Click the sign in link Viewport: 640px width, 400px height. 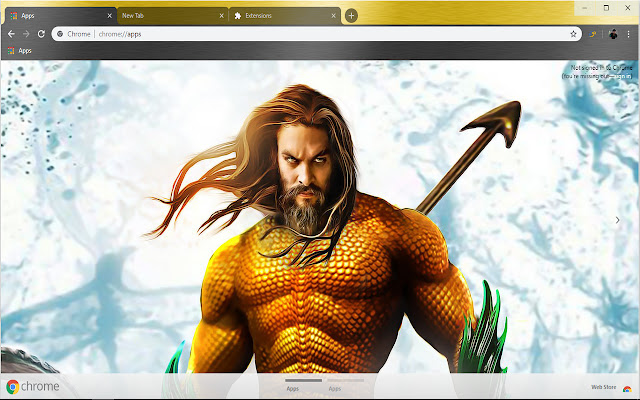[x=622, y=76]
